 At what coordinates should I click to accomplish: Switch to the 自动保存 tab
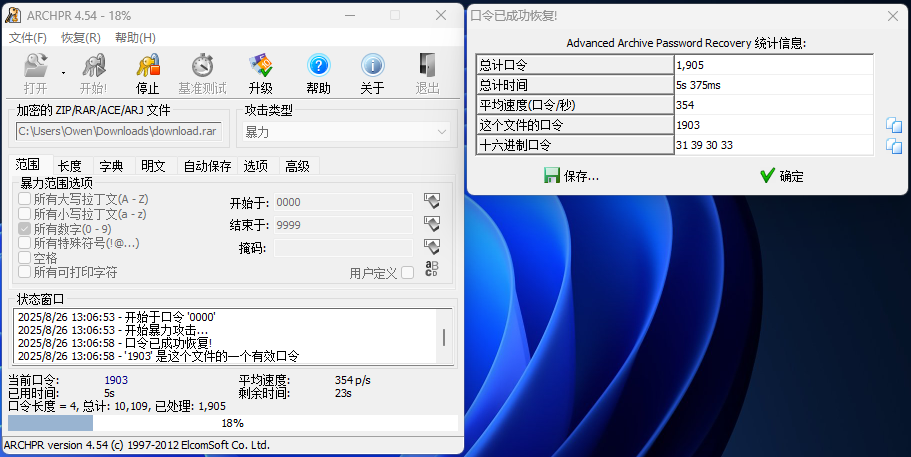207,166
